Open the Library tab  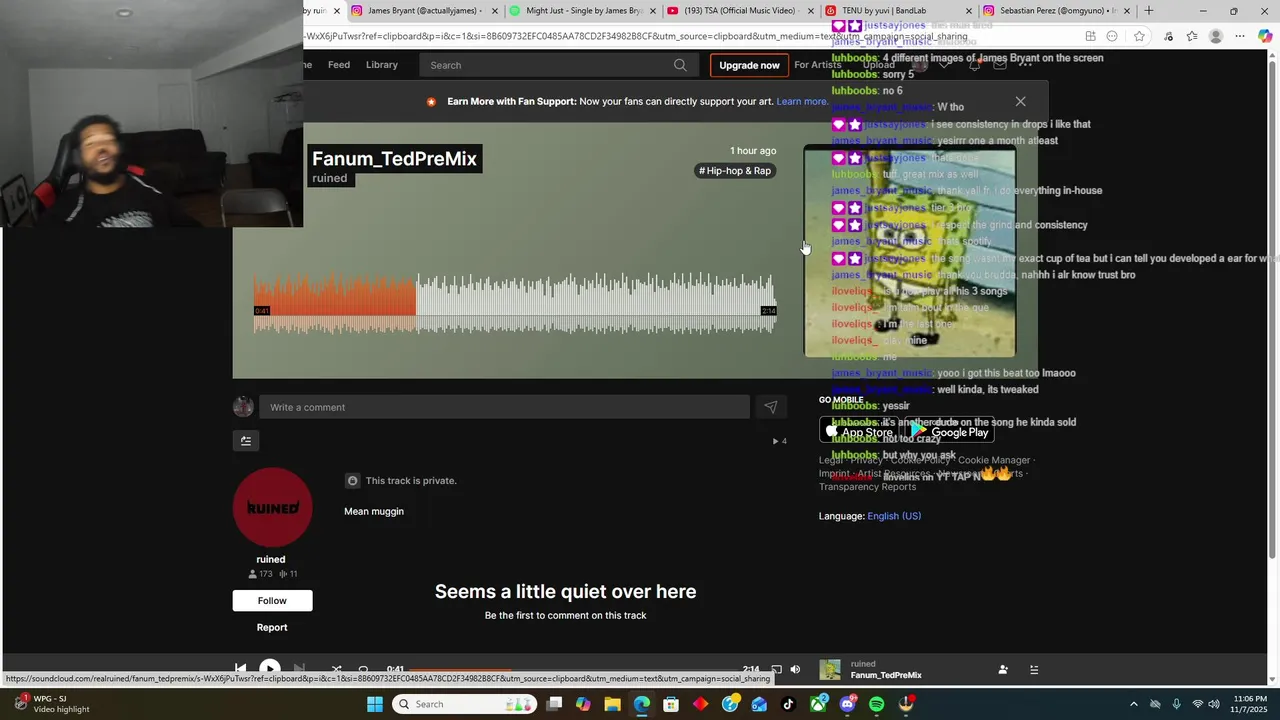[382, 65]
